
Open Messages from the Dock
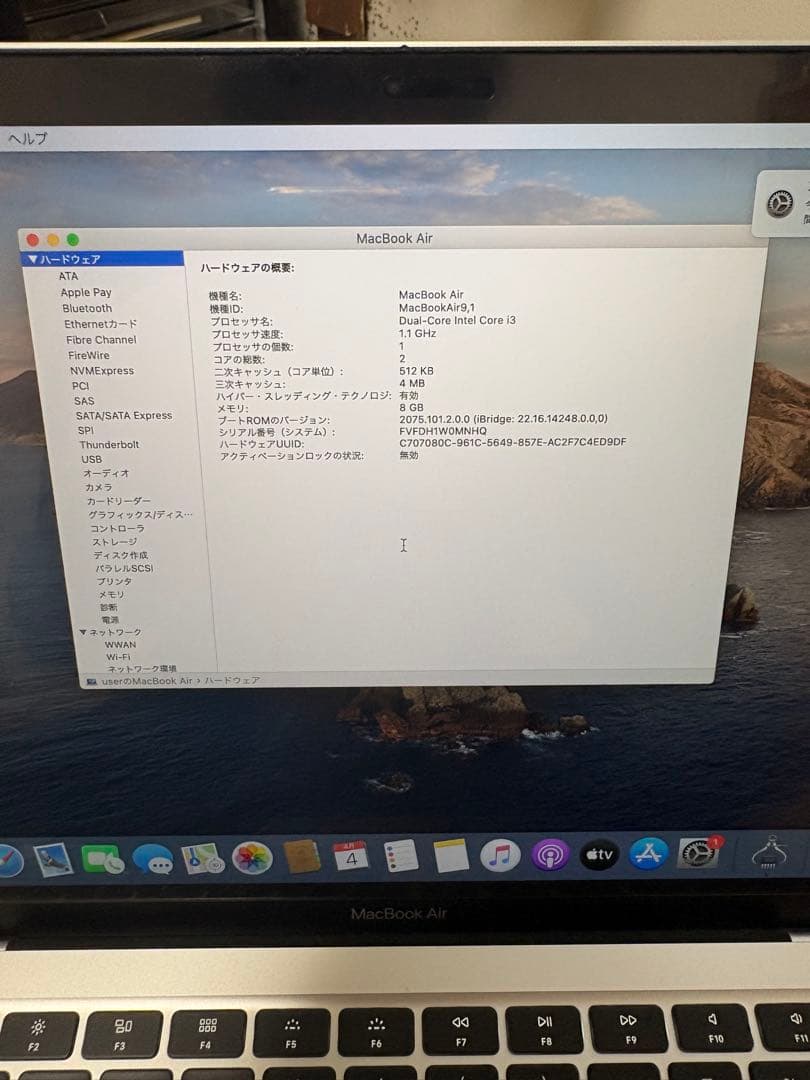pyautogui.click(x=152, y=859)
